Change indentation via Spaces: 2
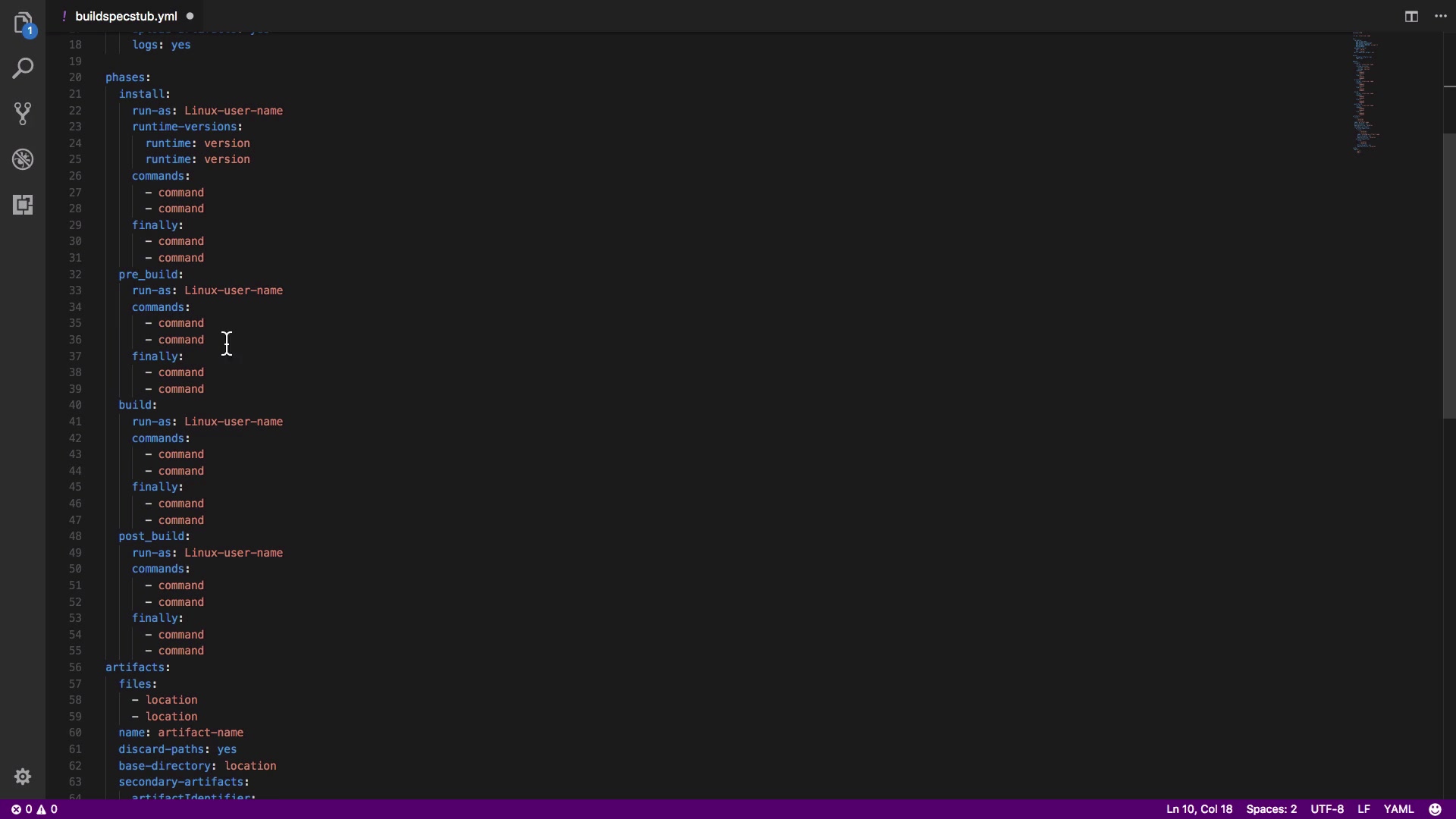The image size is (1456, 819). tap(1271, 809)
